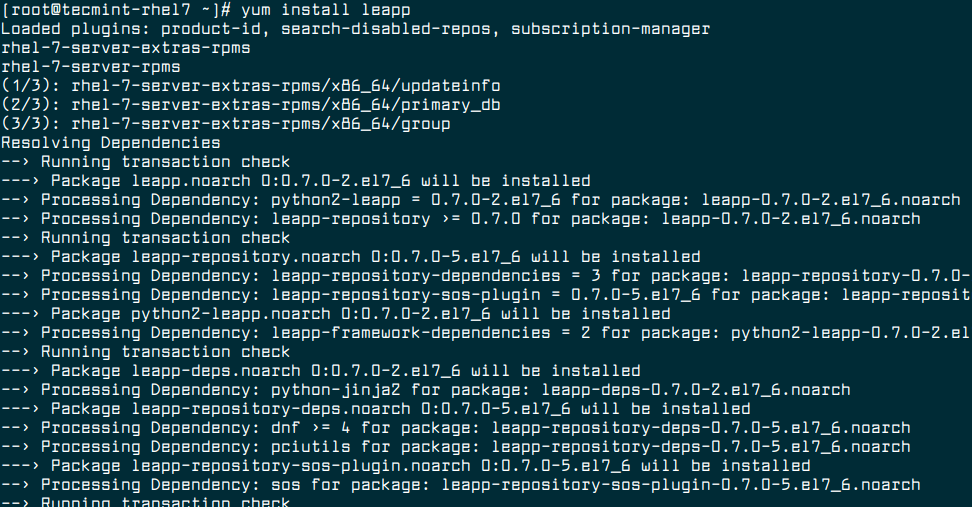Click the 'Package leapp.noarch' install line
Screen dimensions: 972x507
[296, 181]
